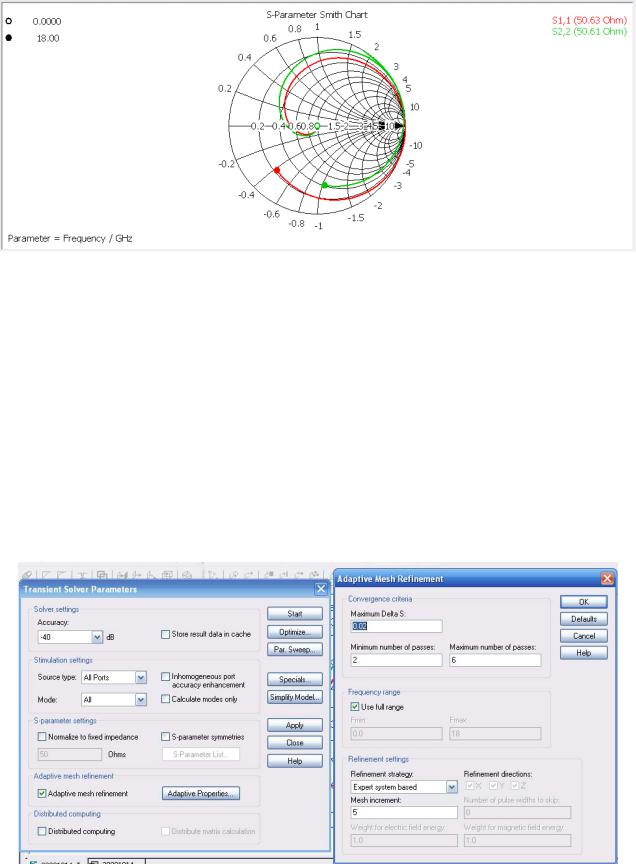The height and width of the screenshot is (864, 636).
Task: Click the S-Parameter Smith Chart title
Action: [x=317, y=15]
